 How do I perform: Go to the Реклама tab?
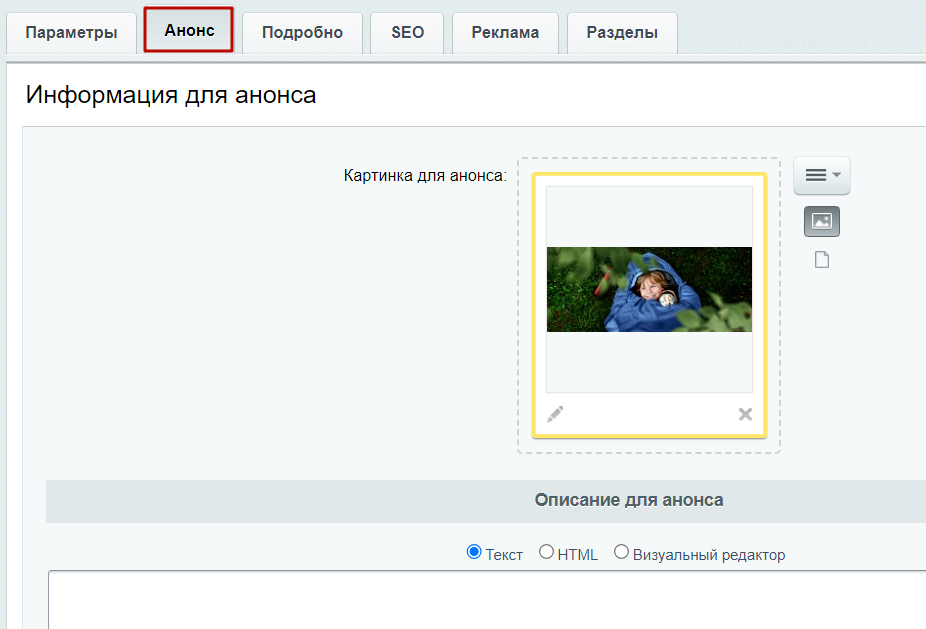click(506, 32)
